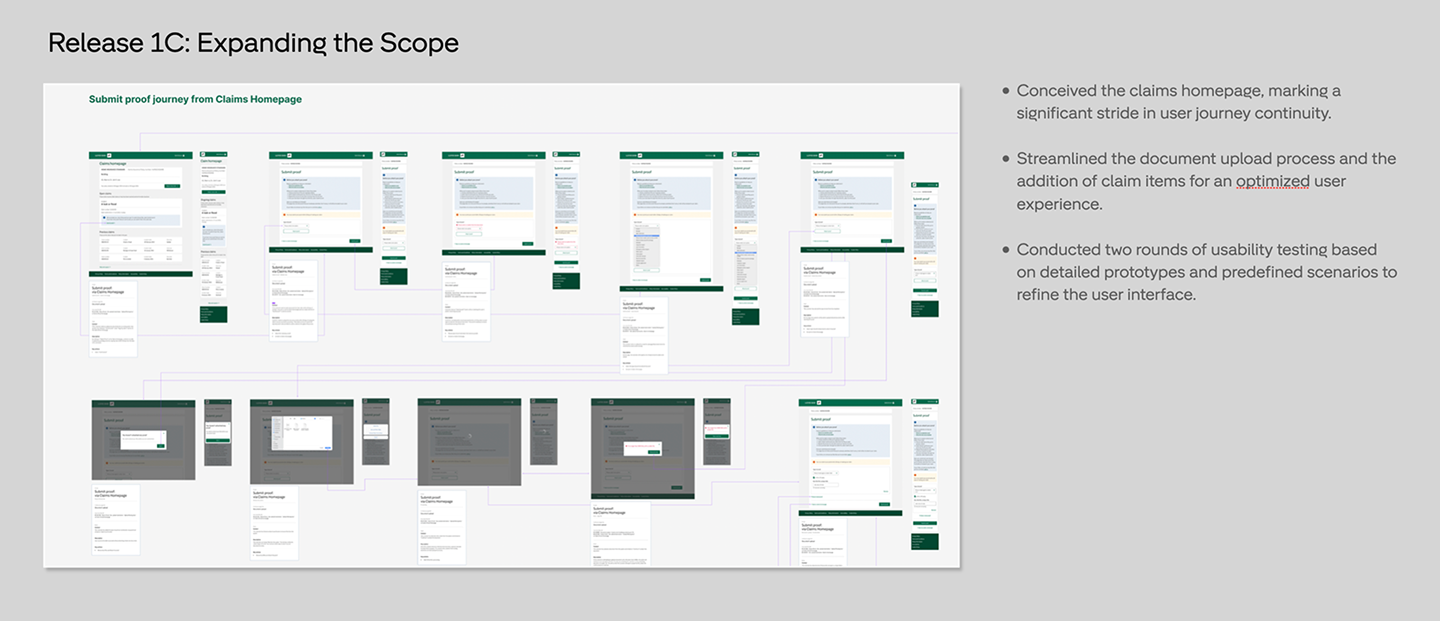Click the orange warning icon in first Submit proof desktop screen
The width and height of the screenshot is (1440, 621).
pos(286,214)
